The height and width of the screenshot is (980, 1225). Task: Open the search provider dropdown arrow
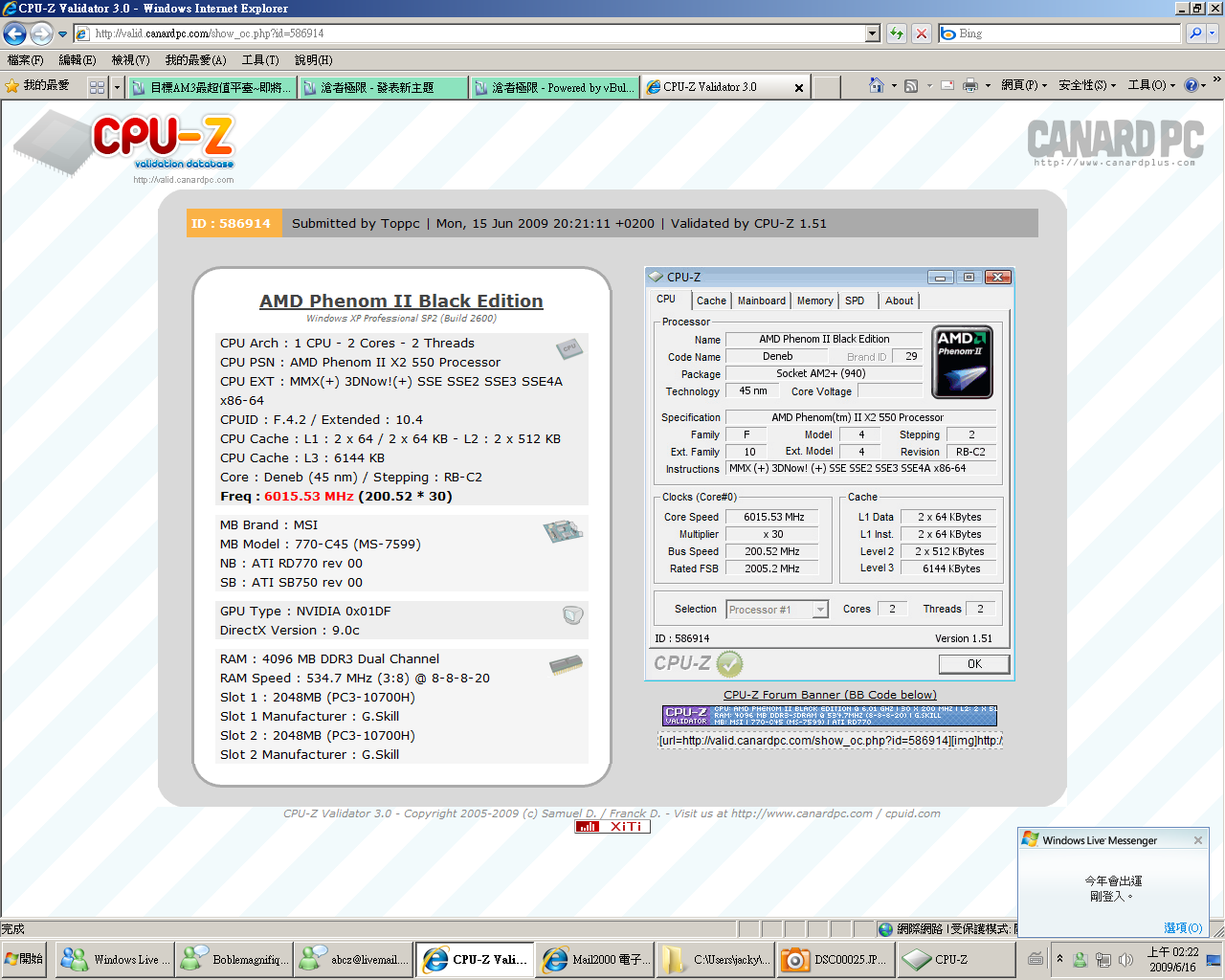tap(1213, 33)
